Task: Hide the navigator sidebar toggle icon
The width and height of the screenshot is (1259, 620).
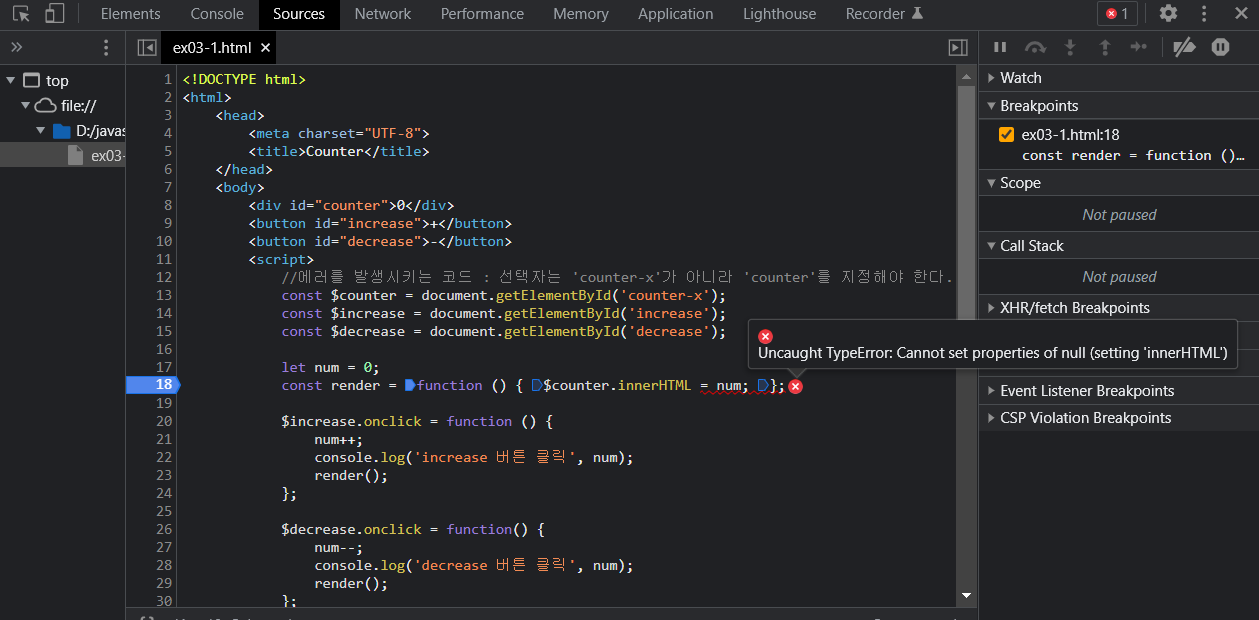Action: (x=147, y=47)
